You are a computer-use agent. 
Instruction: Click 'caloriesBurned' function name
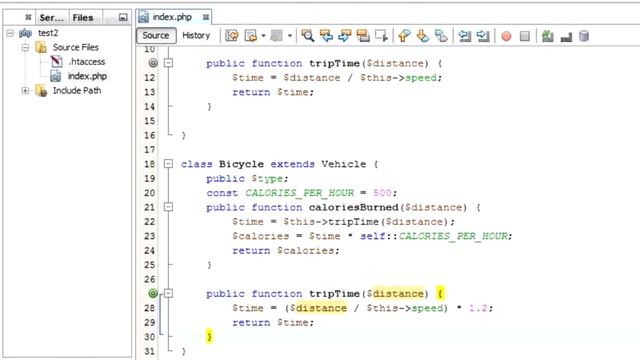point(353,207)
